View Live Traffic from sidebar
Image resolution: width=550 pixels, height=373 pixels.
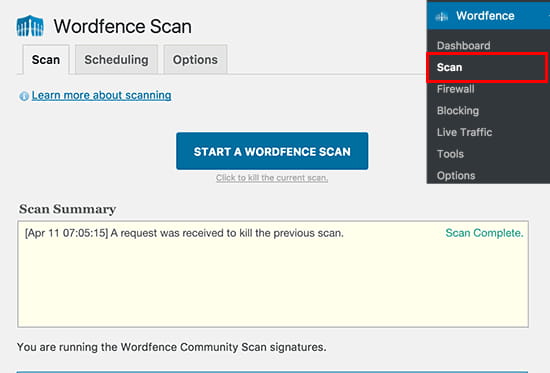(464, 132)
